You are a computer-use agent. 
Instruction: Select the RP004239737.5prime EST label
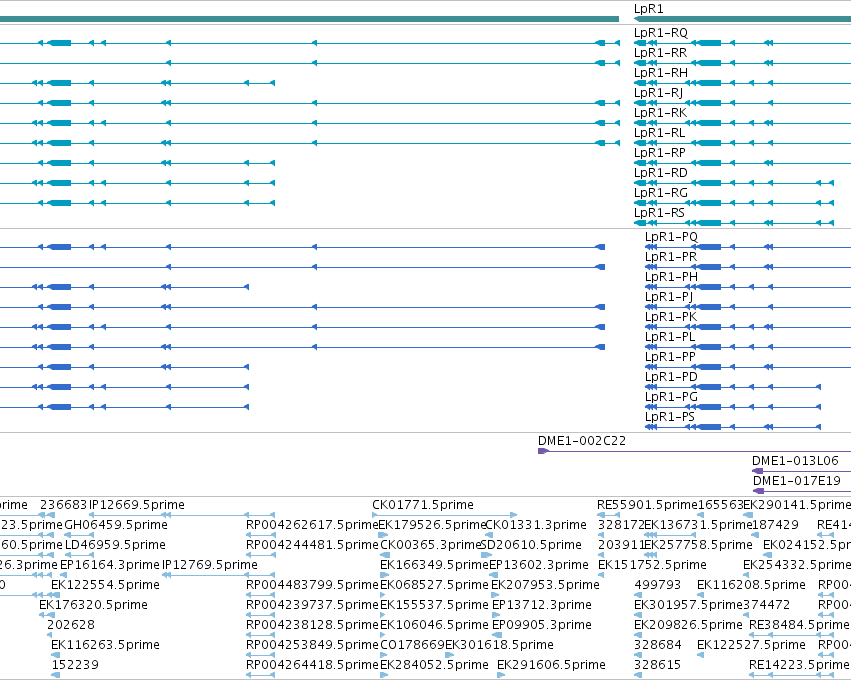coord(312,606)
